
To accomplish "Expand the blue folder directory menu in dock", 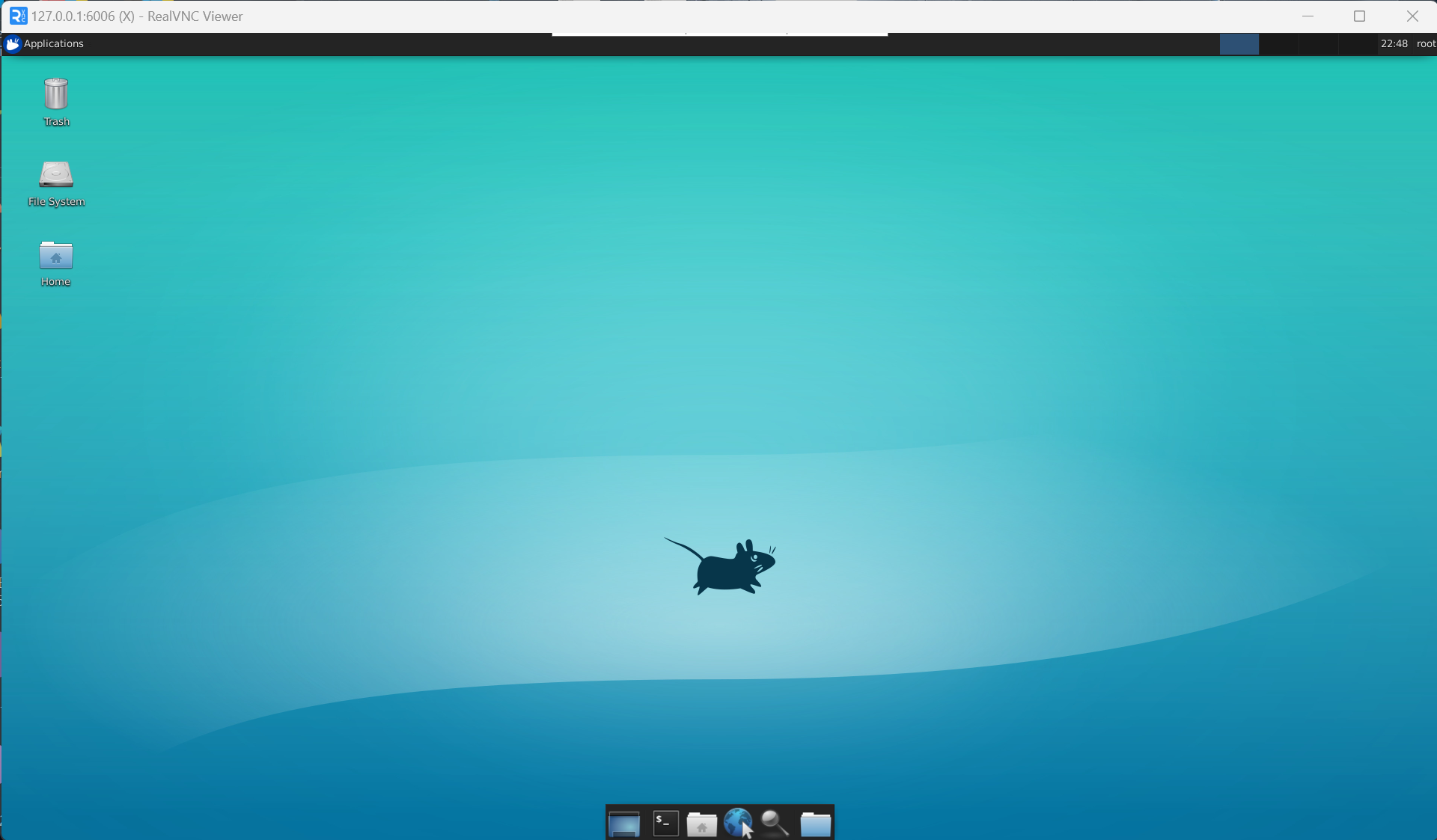I will pyautogui.click(x=815, y=824).
